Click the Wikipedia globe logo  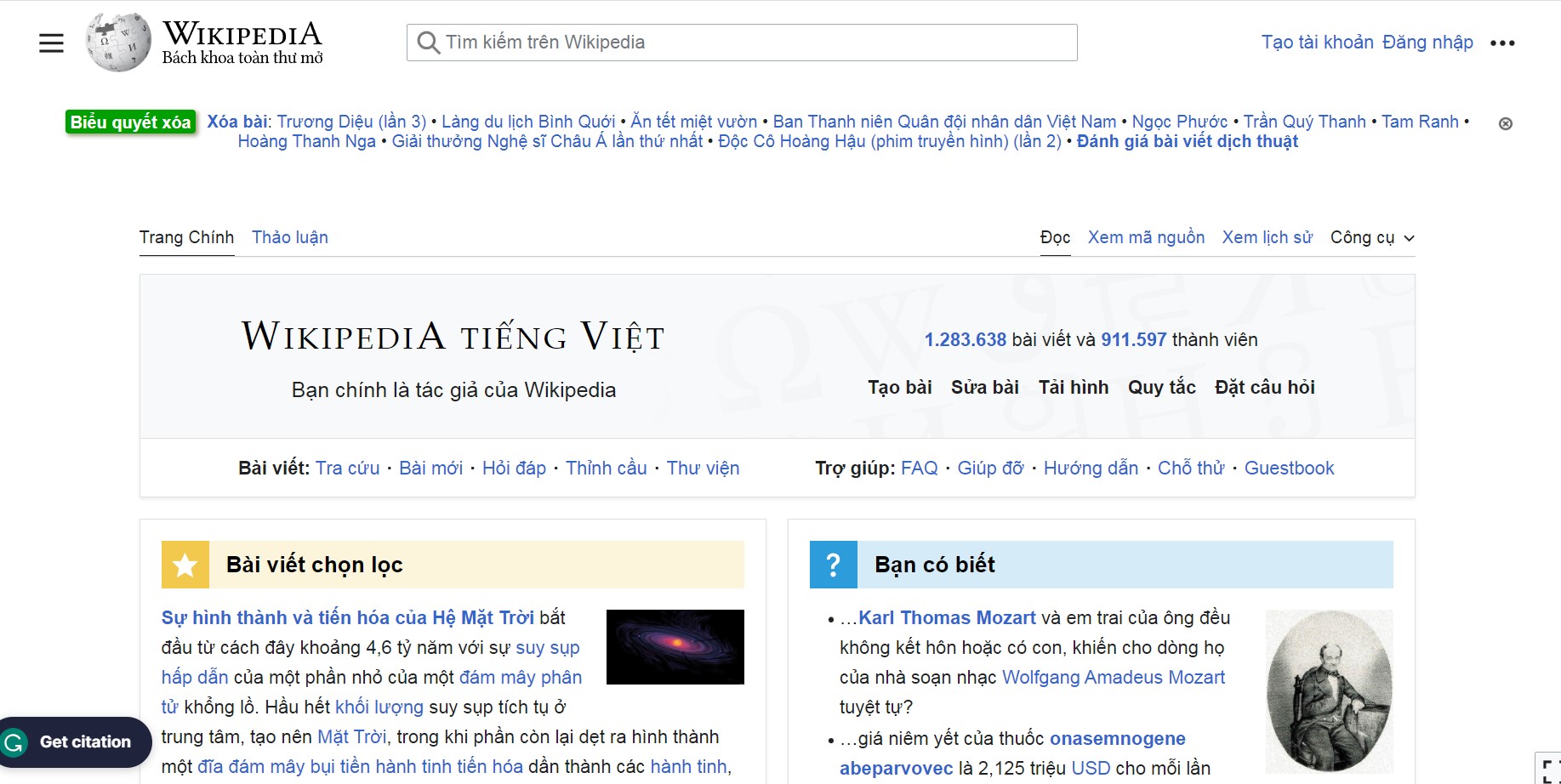coord(118,43)
